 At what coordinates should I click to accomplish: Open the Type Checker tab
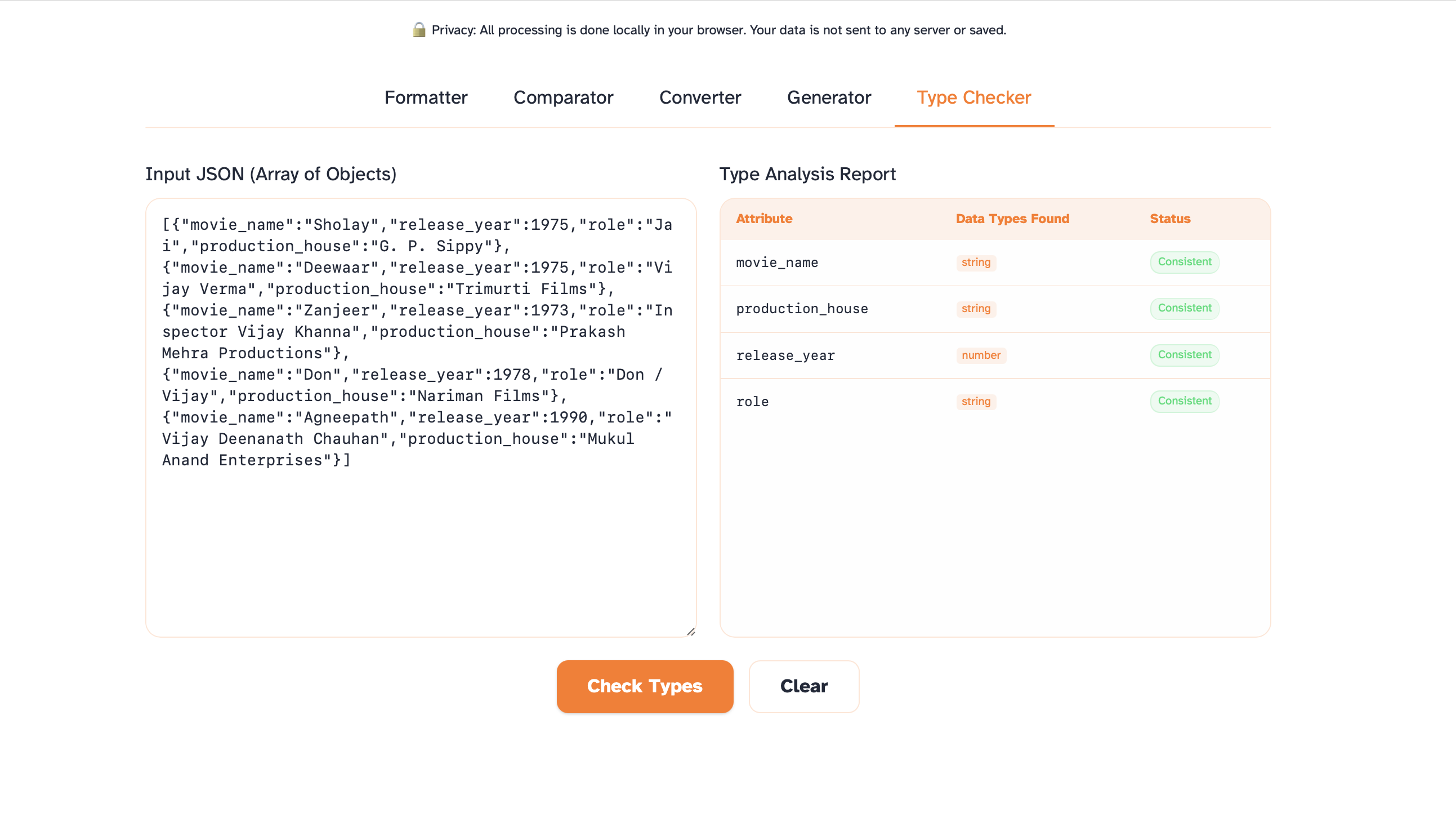tap(973, 97)
